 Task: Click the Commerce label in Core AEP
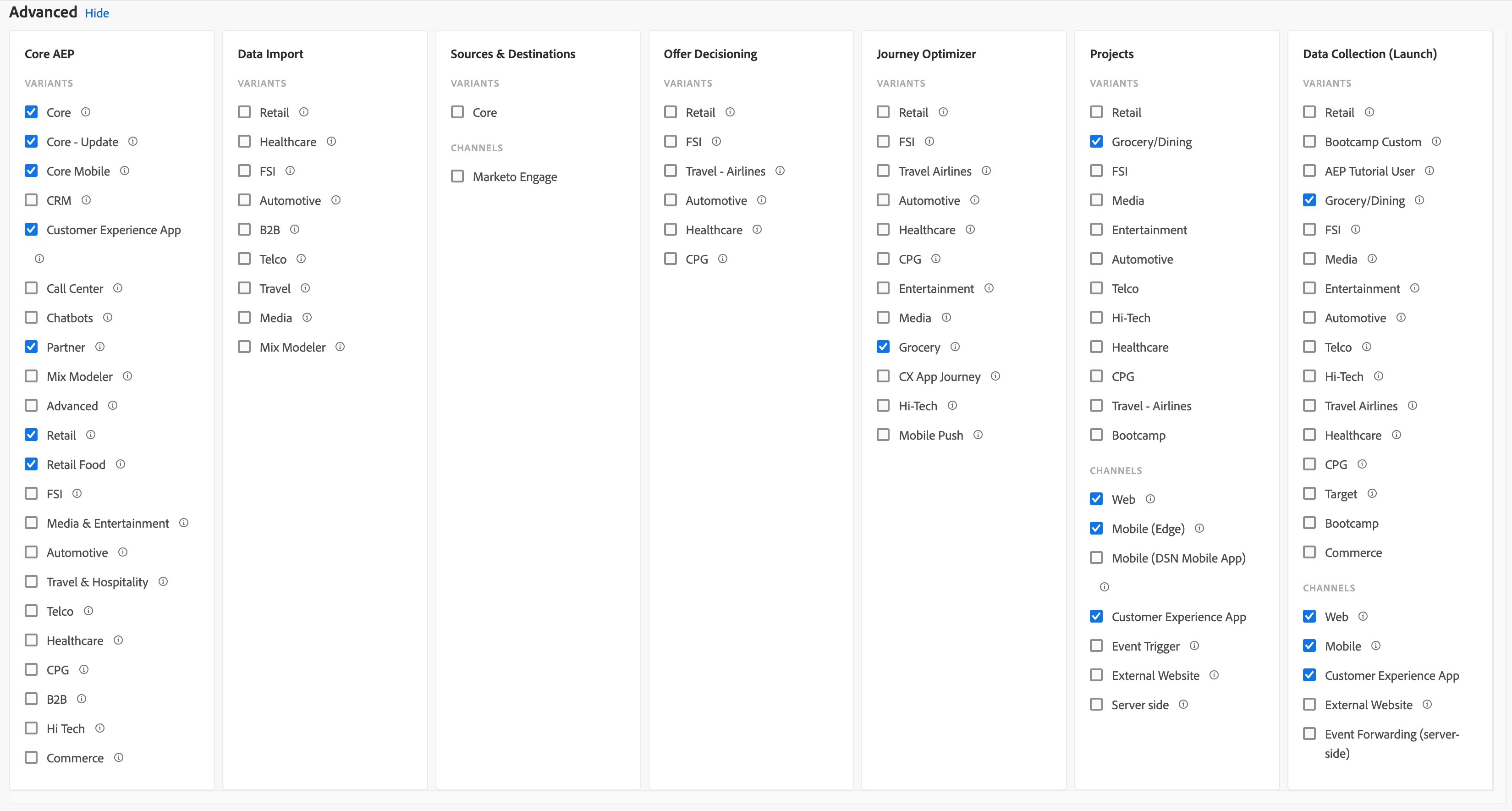[x=75, y=758]
